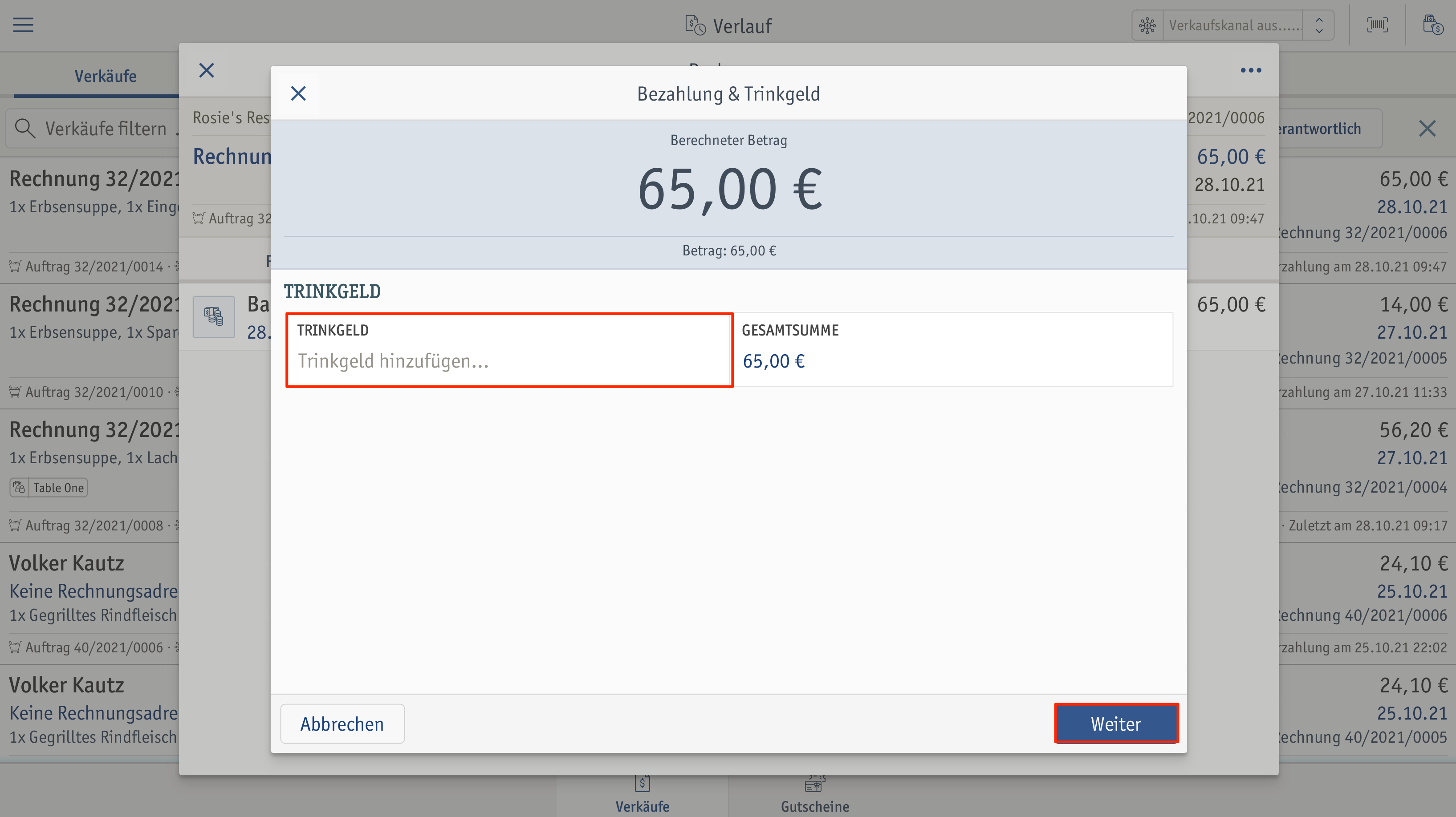Focus the Trinkgeld hinzufügen input field
The image size is (1456, 817).
(x=509, y=350)
